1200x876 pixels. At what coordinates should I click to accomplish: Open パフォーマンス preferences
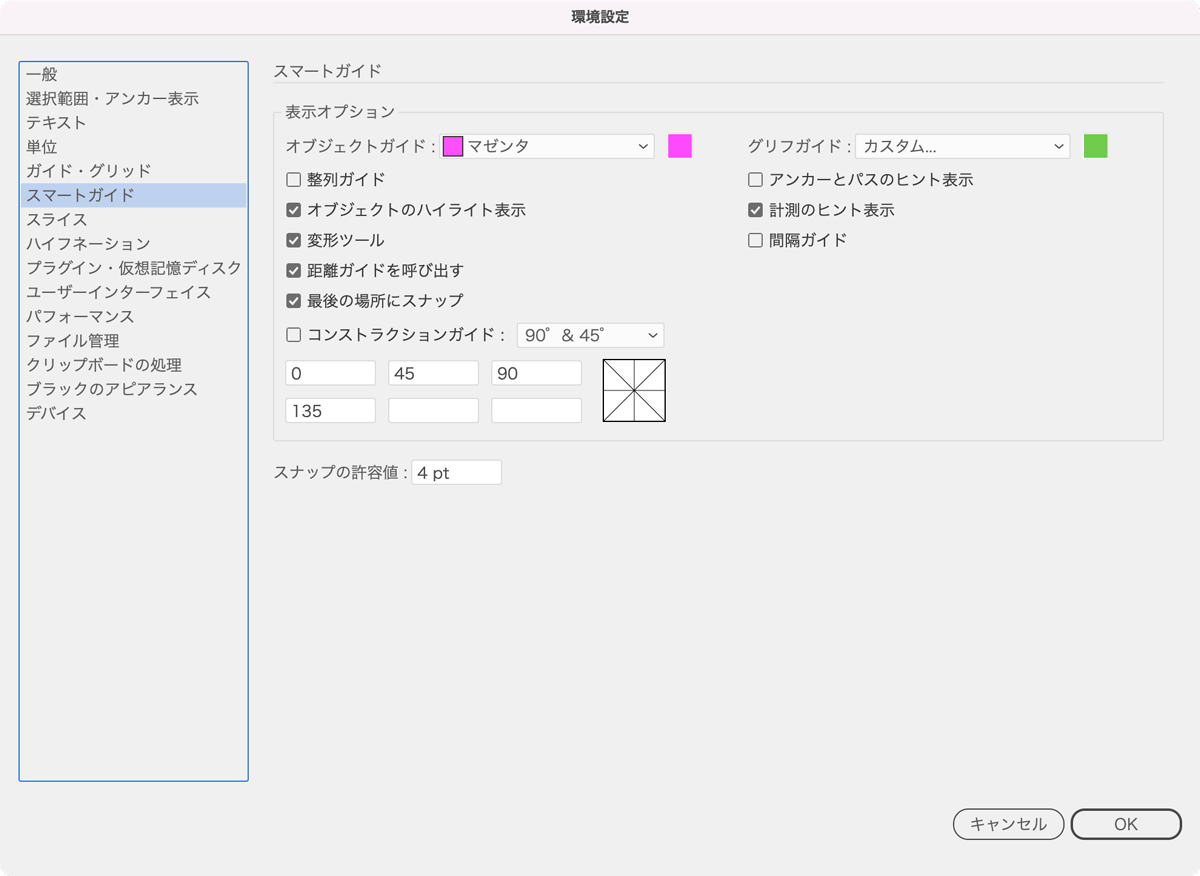(x=133, y=316)
